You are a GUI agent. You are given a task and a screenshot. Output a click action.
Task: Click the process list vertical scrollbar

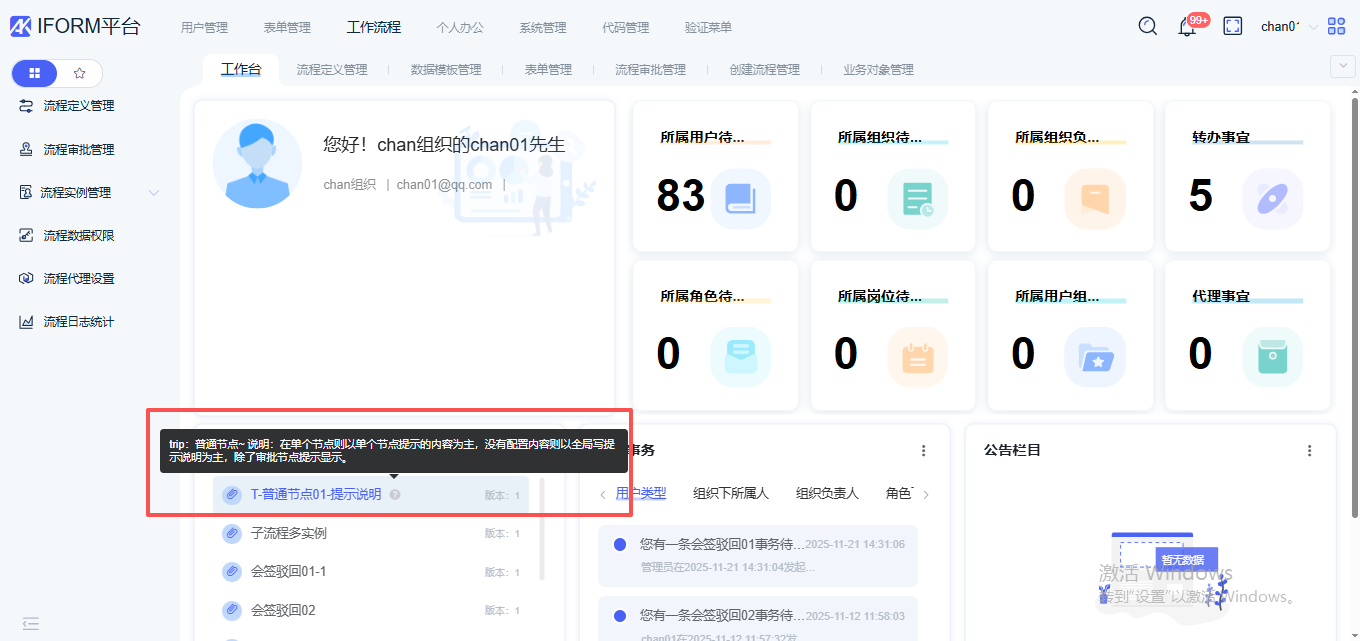pos(542,530)
